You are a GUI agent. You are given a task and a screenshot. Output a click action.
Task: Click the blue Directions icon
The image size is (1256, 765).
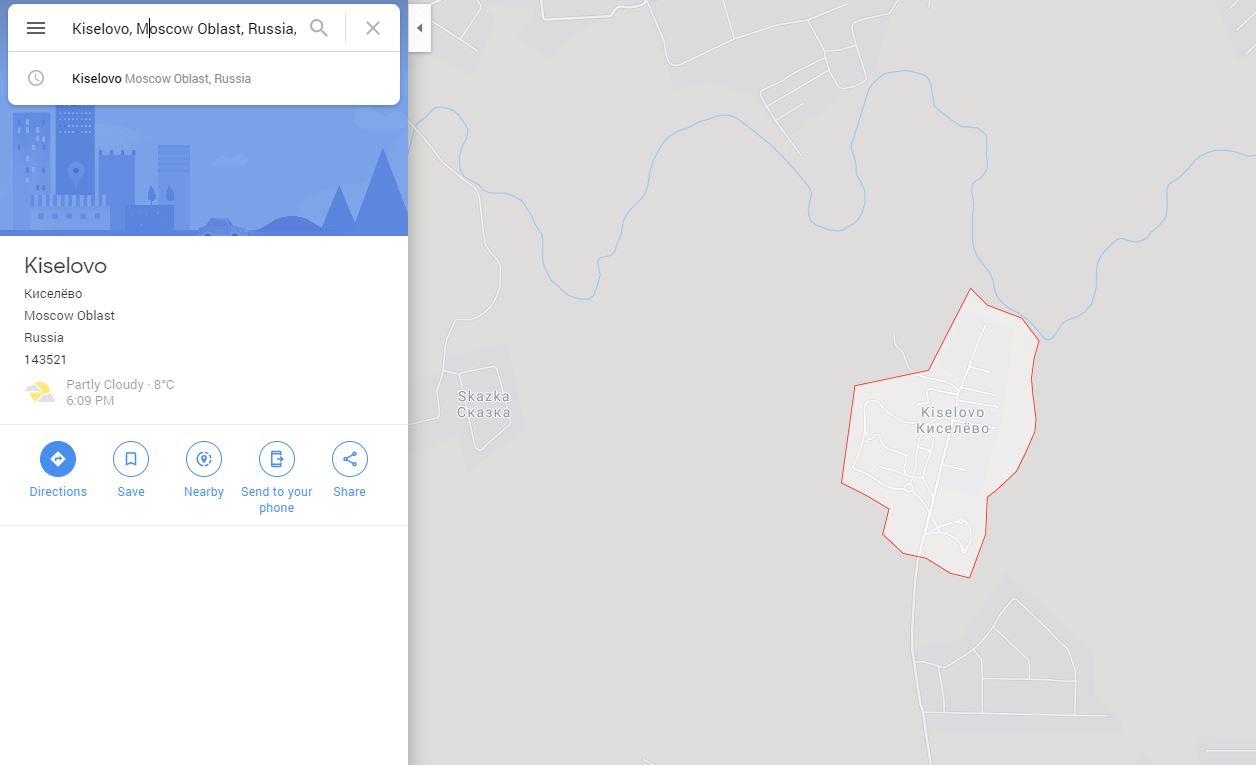[x=58, y=459]
